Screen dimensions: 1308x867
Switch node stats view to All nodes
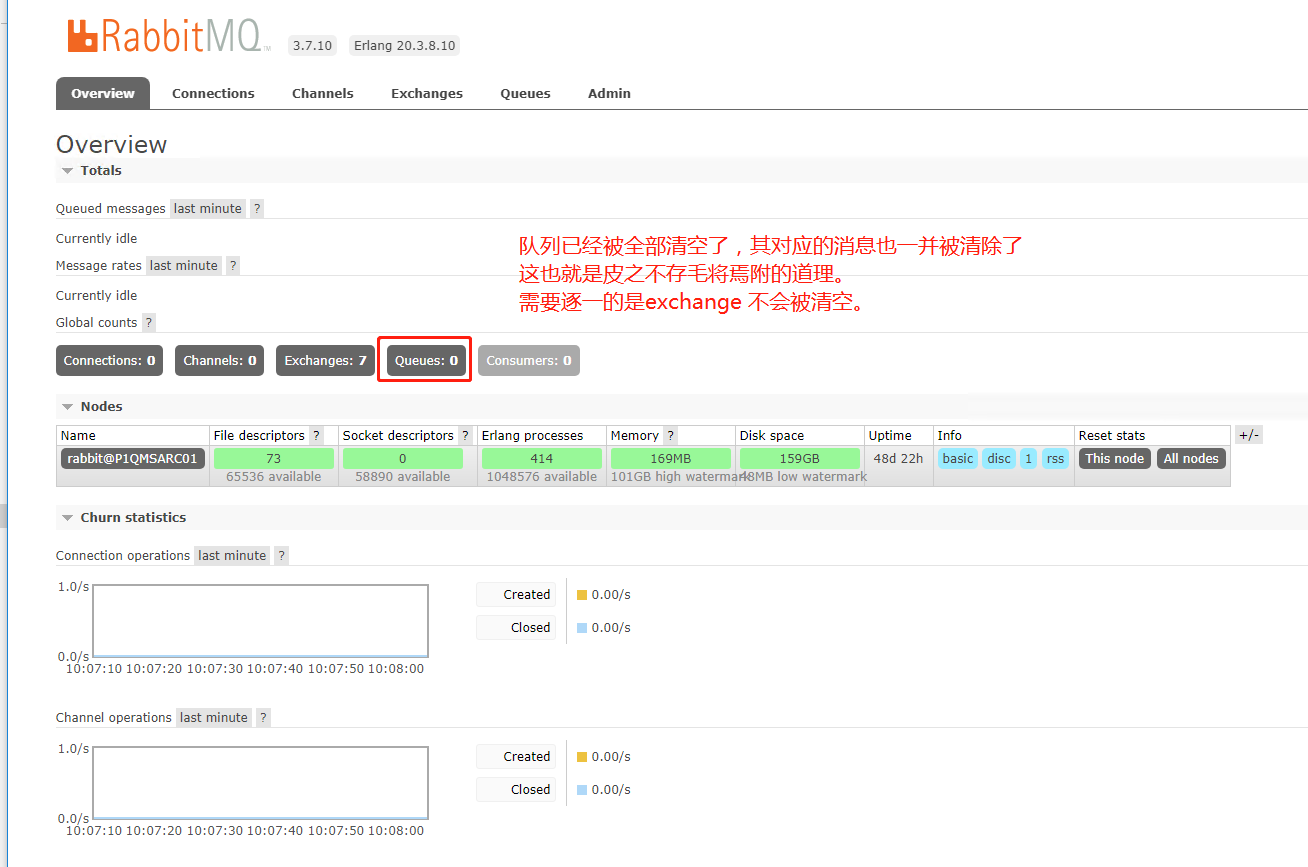pos(1191,458)
